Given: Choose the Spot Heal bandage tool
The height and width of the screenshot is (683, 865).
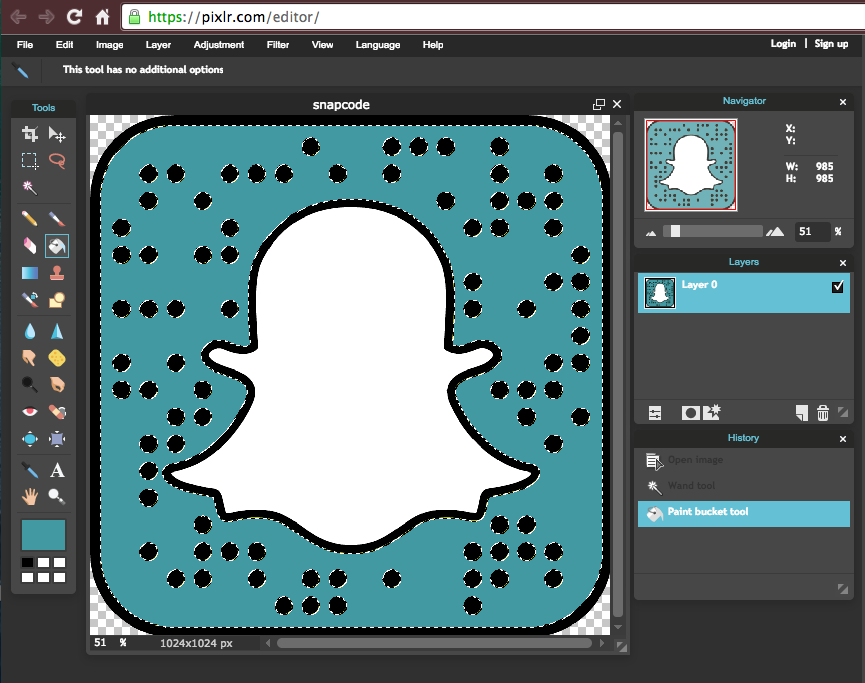Looking at the screenshot, I should [x=57, y=412].
